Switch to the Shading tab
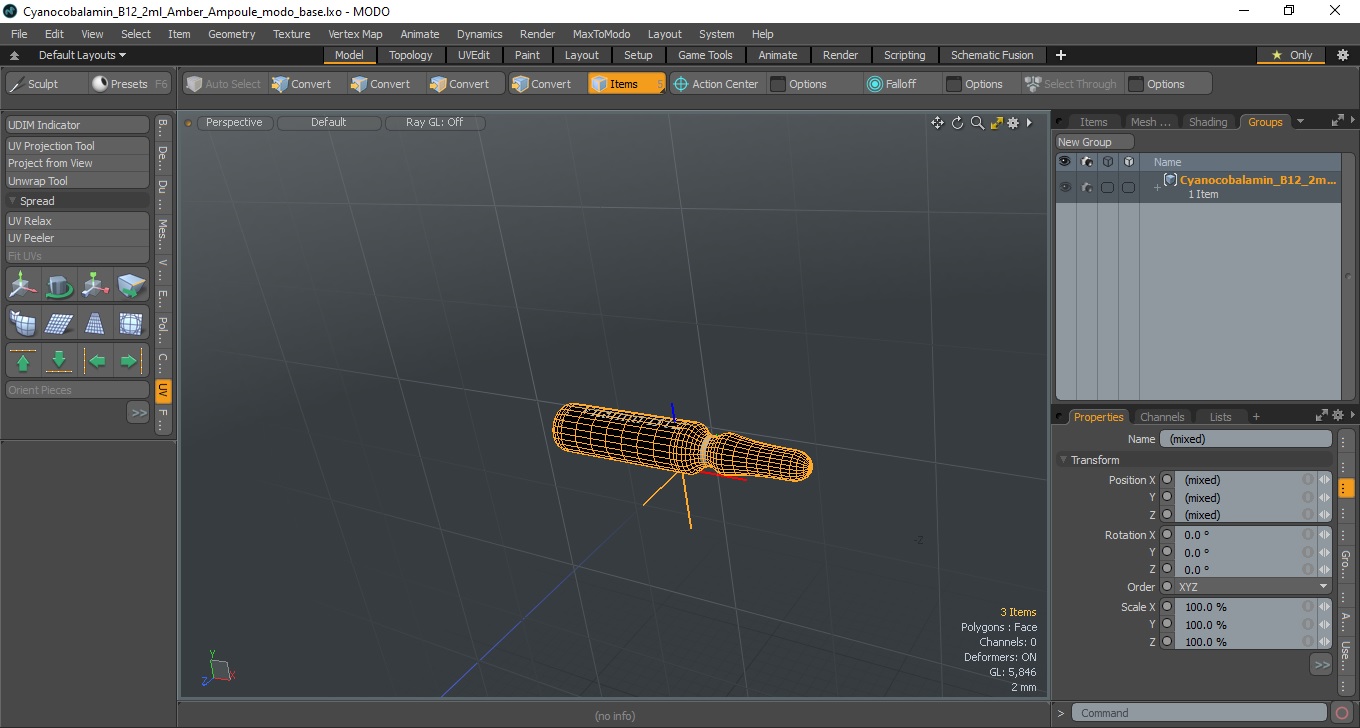This screenshot has width=1360, height=728. 1208,122
